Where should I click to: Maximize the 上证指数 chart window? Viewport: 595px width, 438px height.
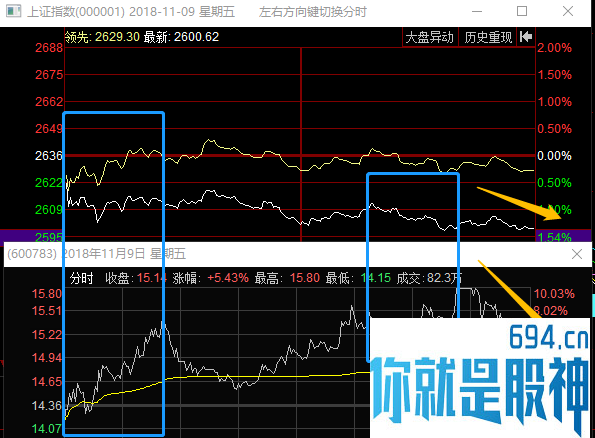point(522,11)
